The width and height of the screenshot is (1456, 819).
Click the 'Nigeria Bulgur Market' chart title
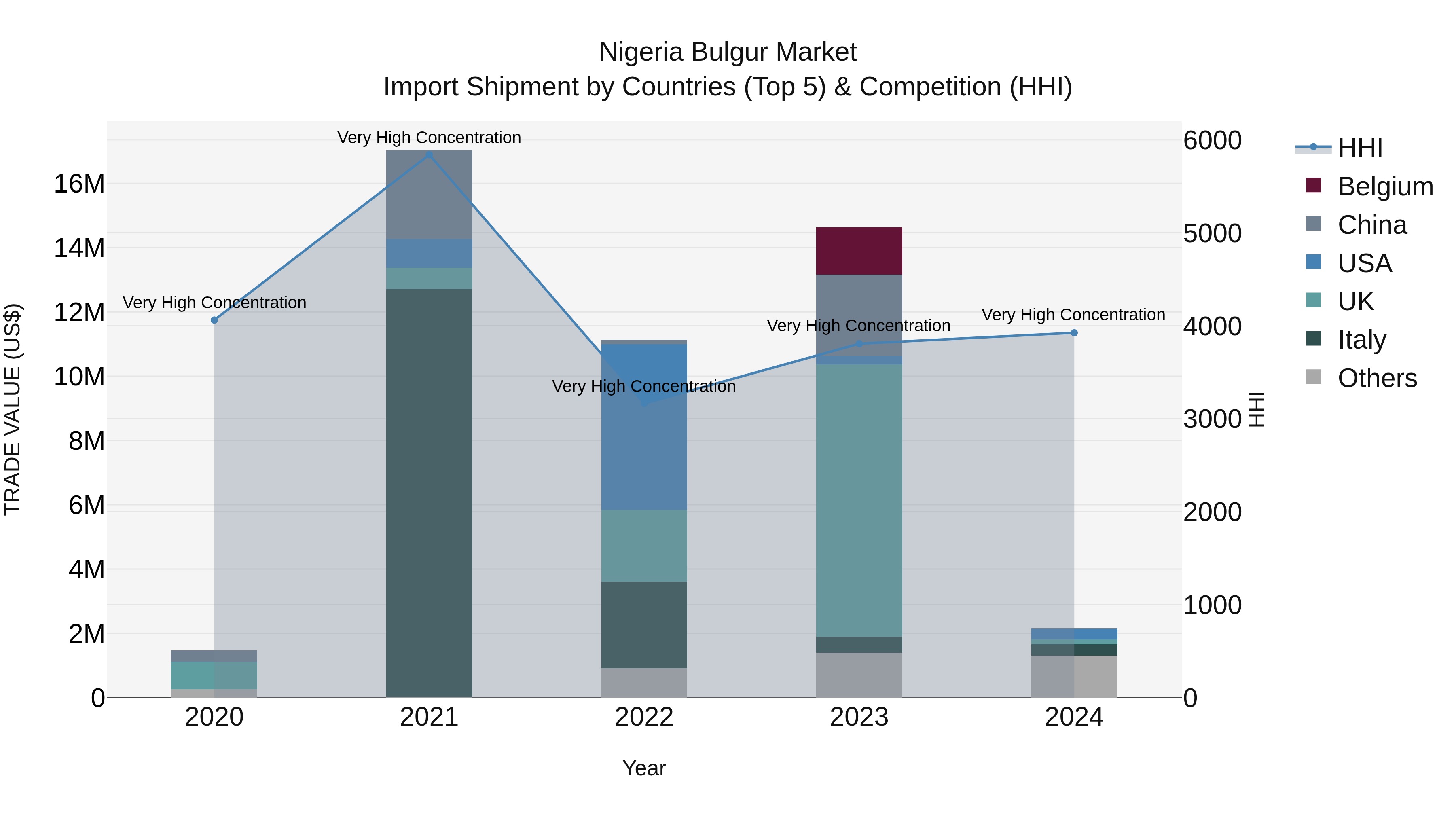tap(728, 52)
